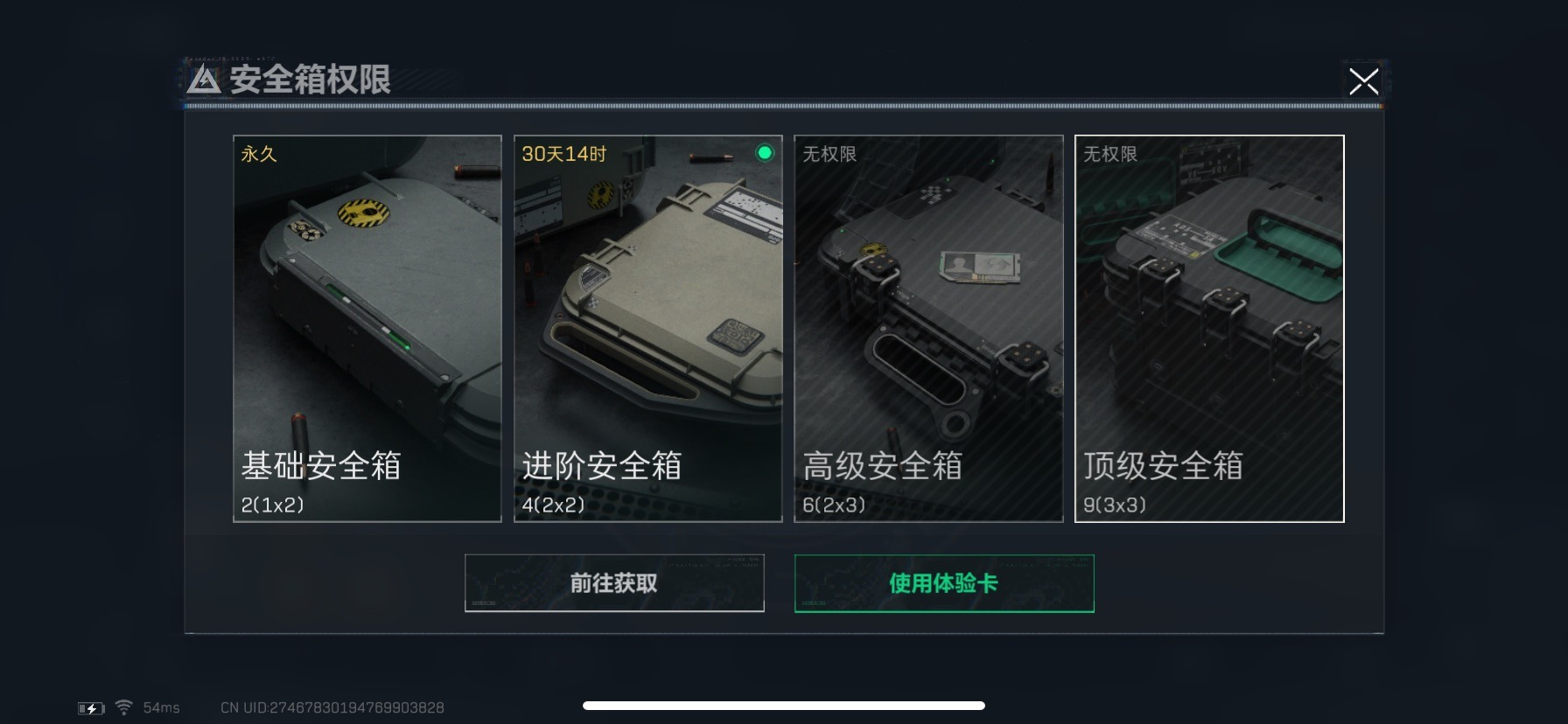Click the triangle logo beside 安全箱权限 title

204,80
